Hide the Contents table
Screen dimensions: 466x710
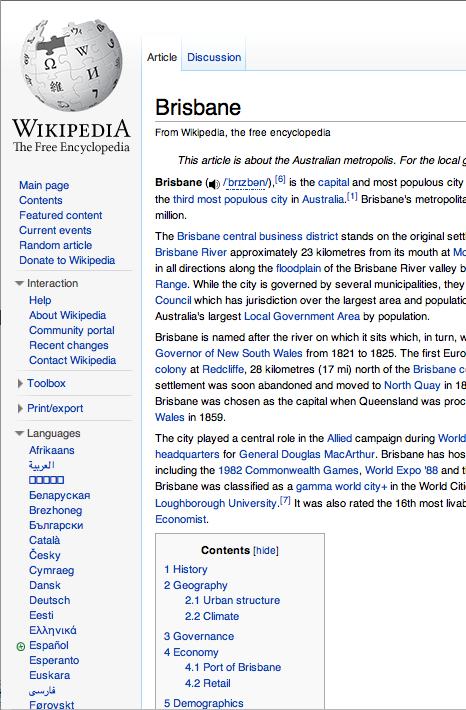pyautogui.click(x=266, y=550)
